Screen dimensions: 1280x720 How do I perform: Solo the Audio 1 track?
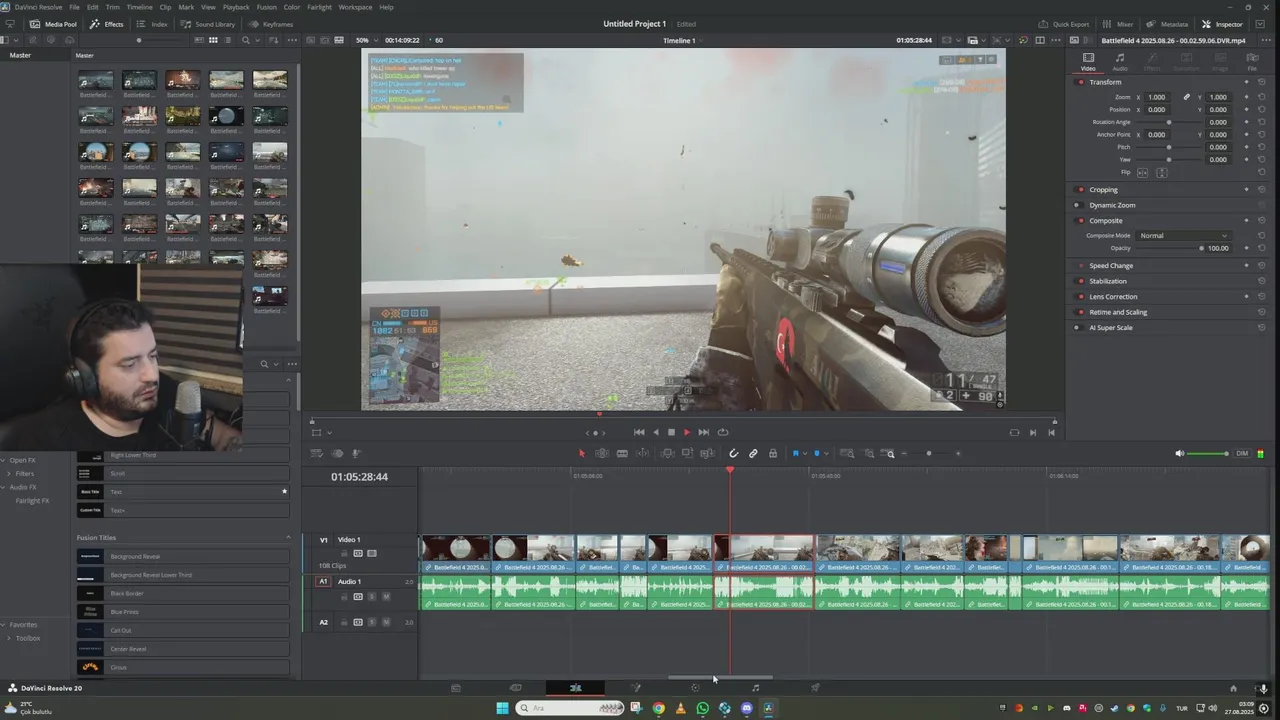click(x=372, y=597)
